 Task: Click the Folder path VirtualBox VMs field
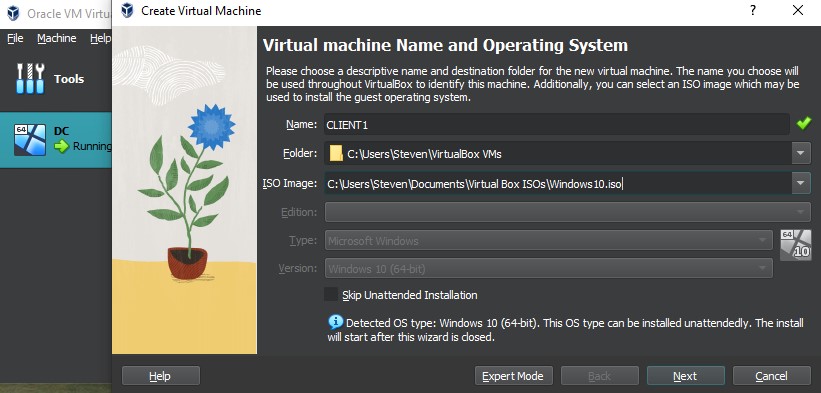558,154
